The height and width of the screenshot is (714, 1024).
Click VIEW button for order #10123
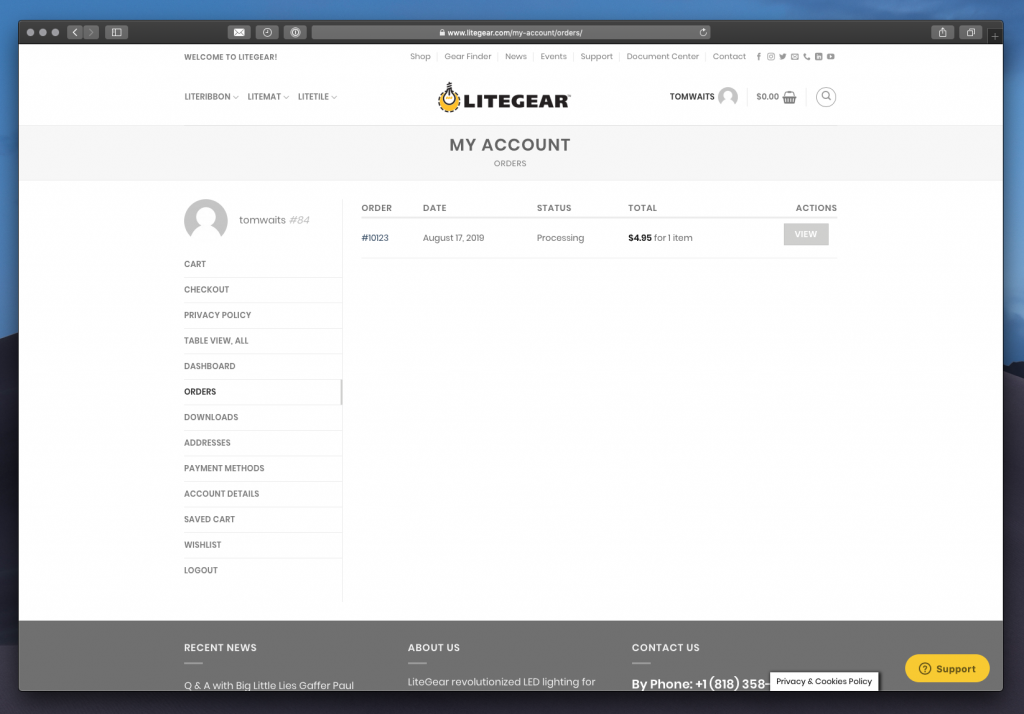point(806,235)
